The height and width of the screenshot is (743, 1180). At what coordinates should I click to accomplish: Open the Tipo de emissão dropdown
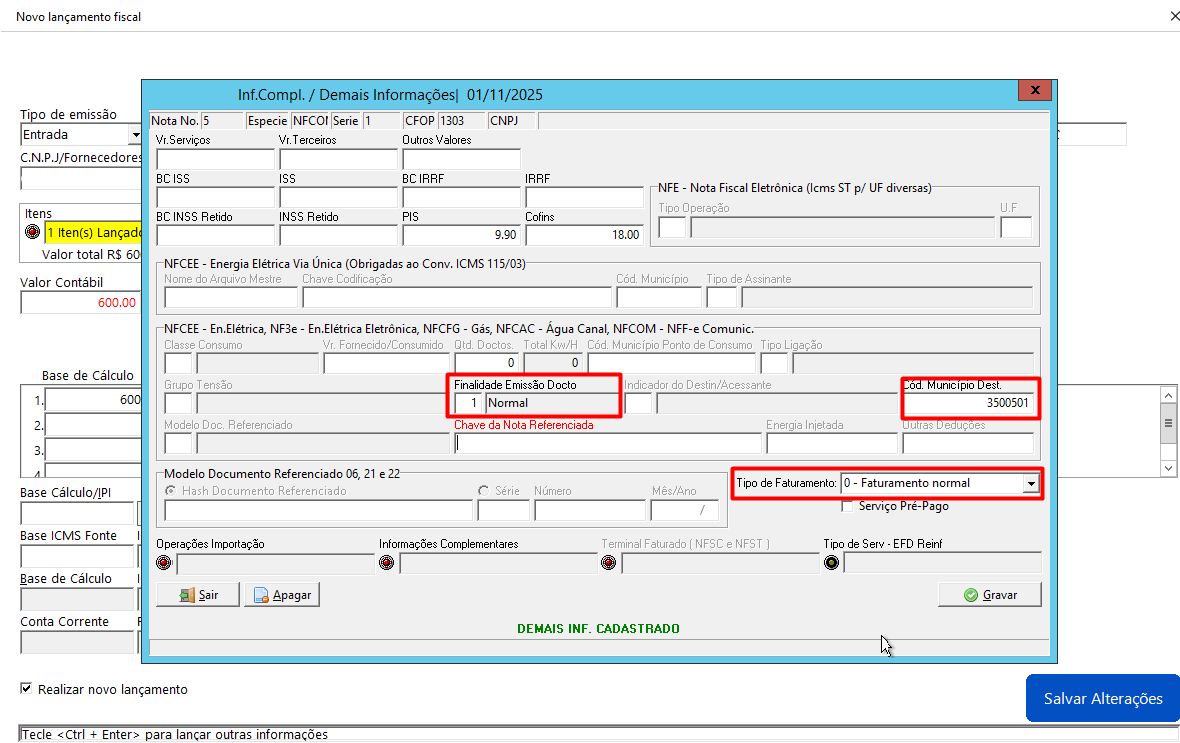pyautogui.click(x=135, y=135)
